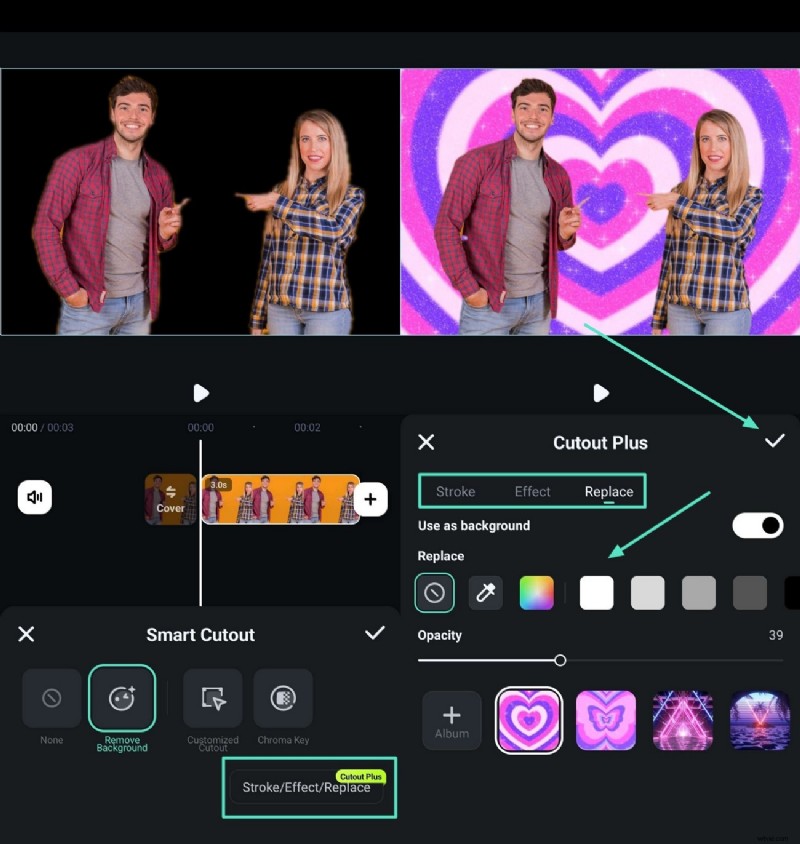
Task: Open Stroke/Effect/Replace Cutout Plus options
Action: [308, 788]
